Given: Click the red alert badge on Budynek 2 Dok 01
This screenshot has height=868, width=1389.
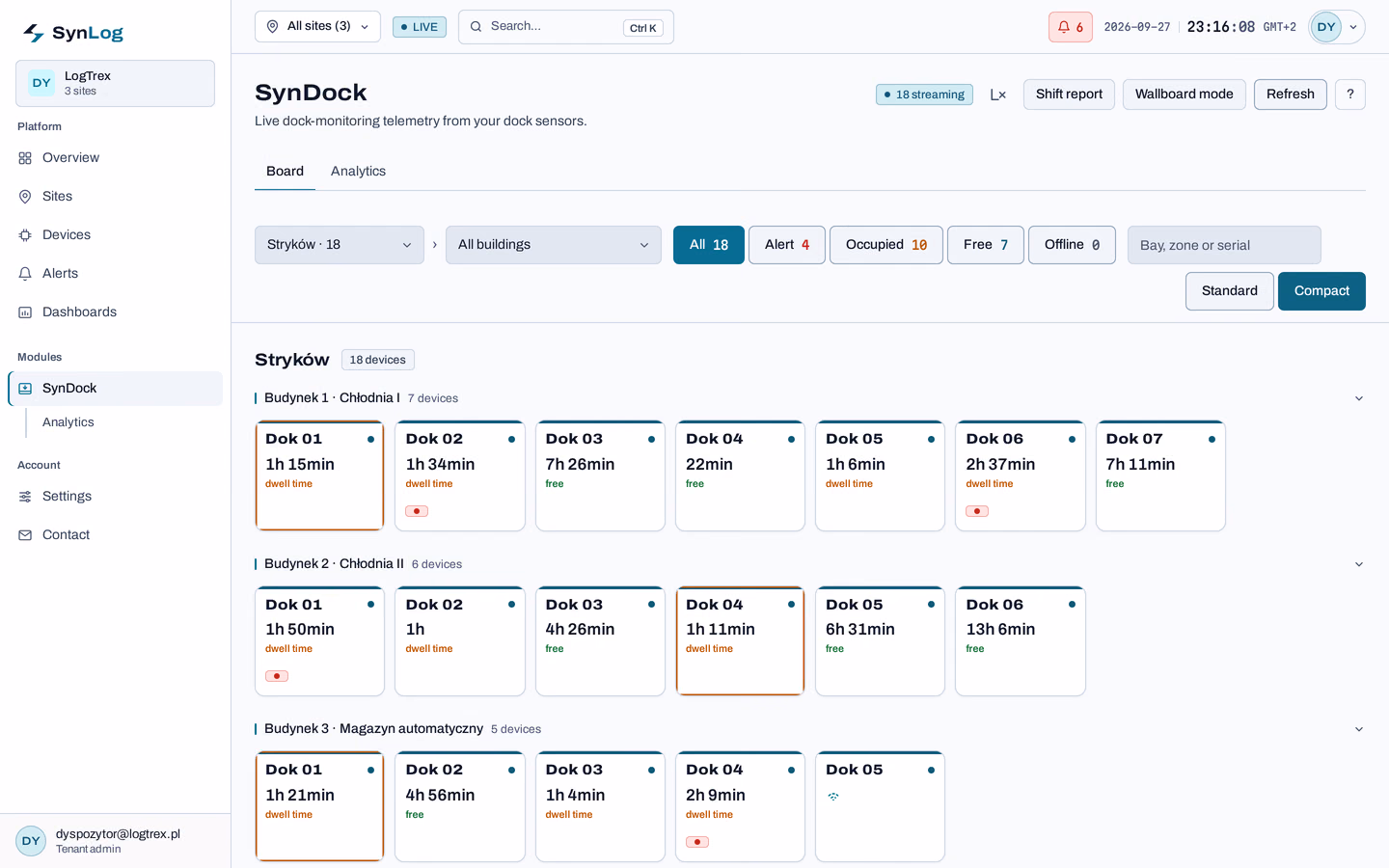Looking at the screenshot, I should coord(277,676).
